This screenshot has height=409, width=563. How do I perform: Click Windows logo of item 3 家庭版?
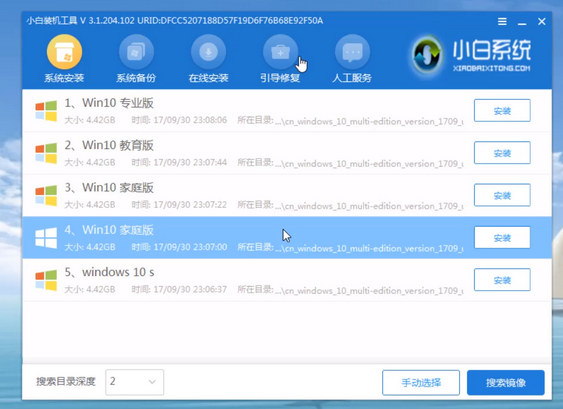point(46,195)
